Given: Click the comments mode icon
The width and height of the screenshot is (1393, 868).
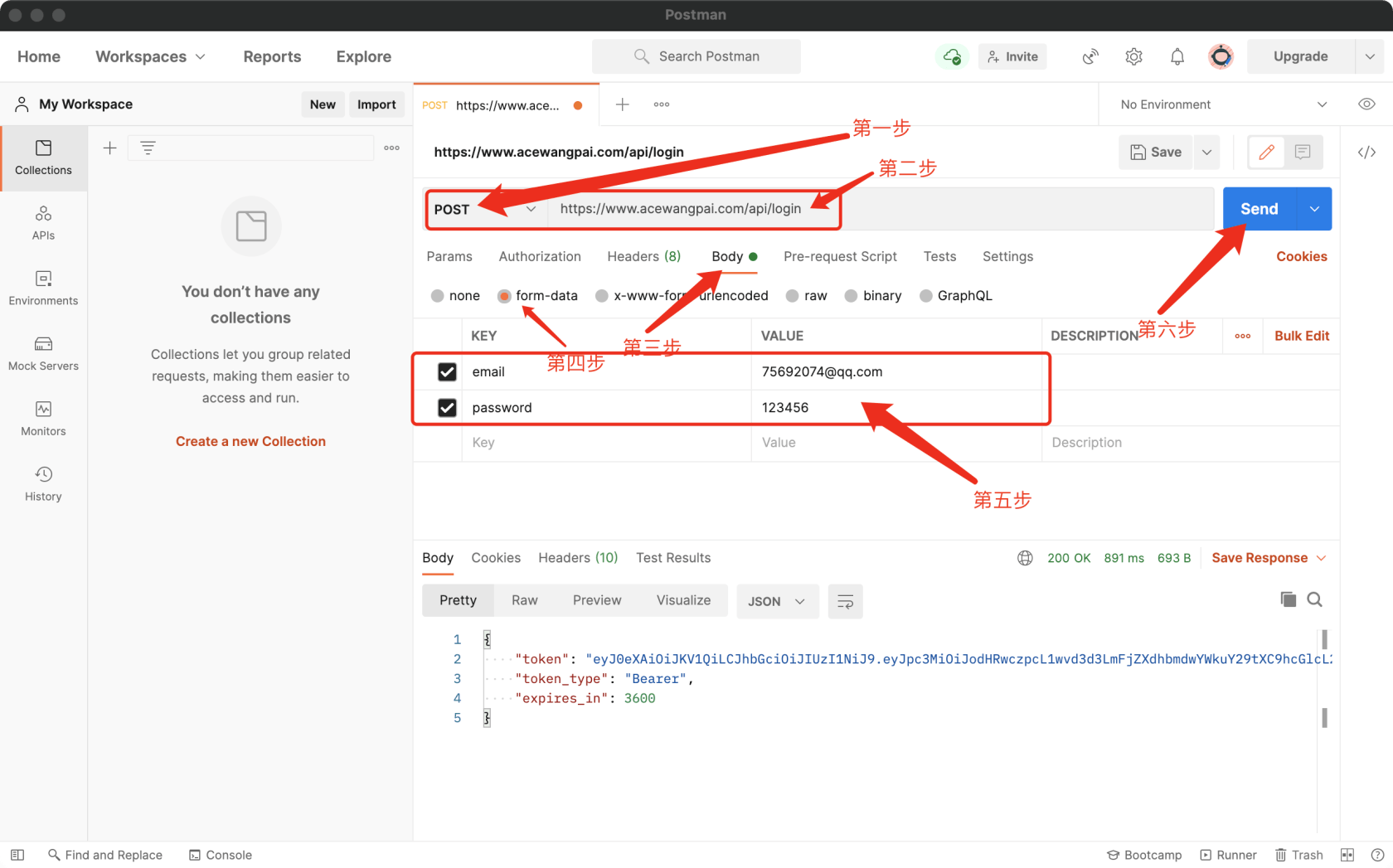Looking at the screenshot, I should [1303, 152].
